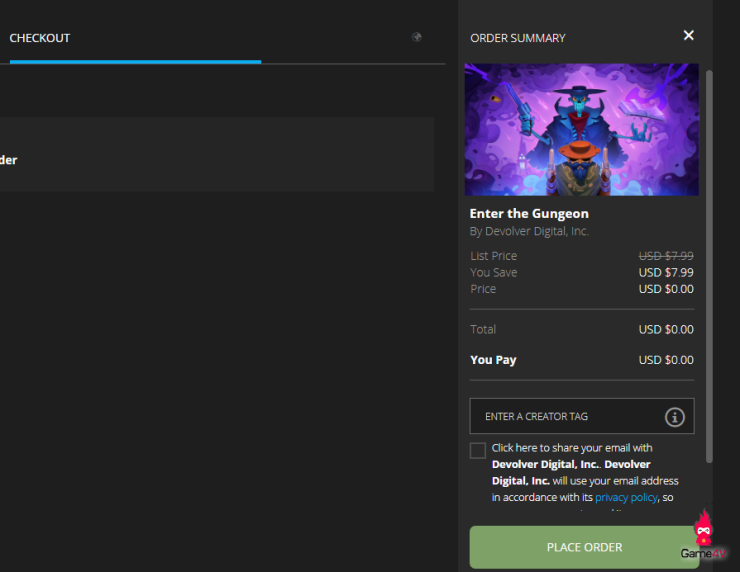Tick the share email checkbox

[478, 450]
